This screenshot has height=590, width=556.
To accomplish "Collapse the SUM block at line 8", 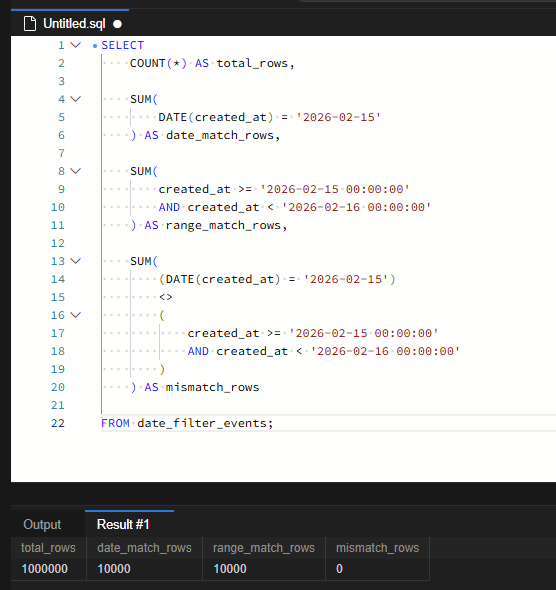I will coord(76,171).
